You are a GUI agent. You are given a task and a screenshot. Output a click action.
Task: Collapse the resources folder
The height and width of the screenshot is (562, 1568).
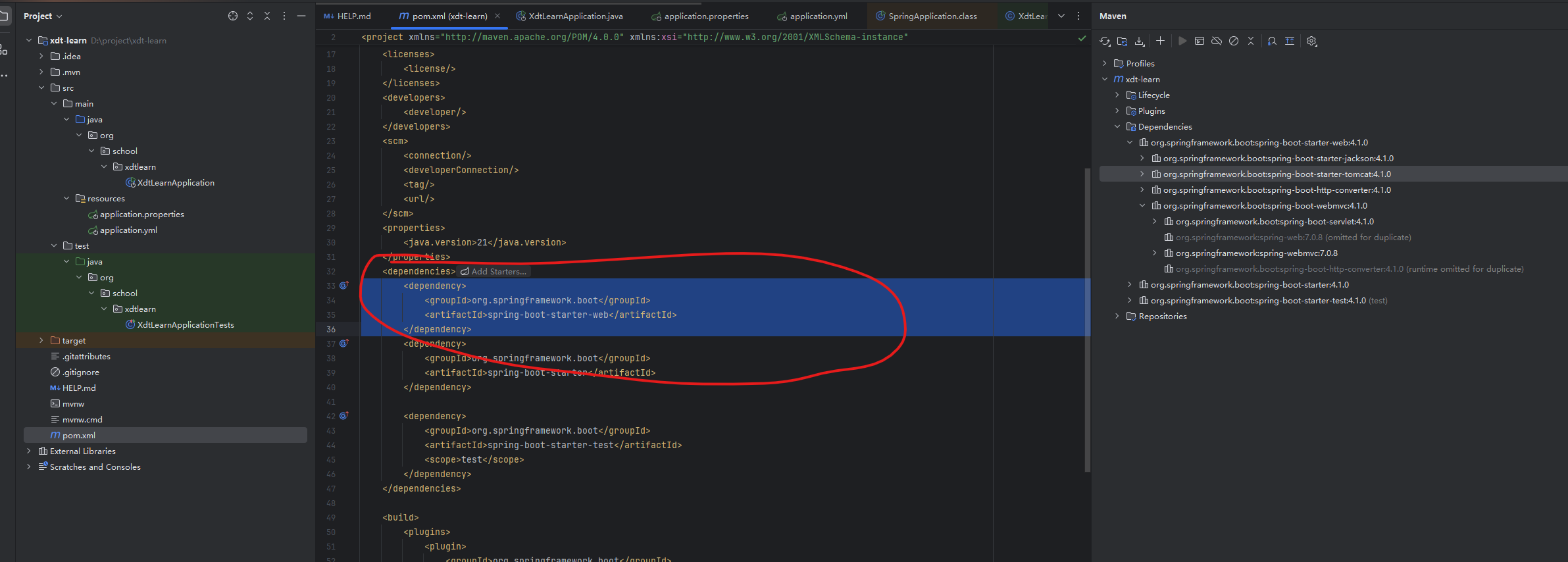(x=66, y=199)
